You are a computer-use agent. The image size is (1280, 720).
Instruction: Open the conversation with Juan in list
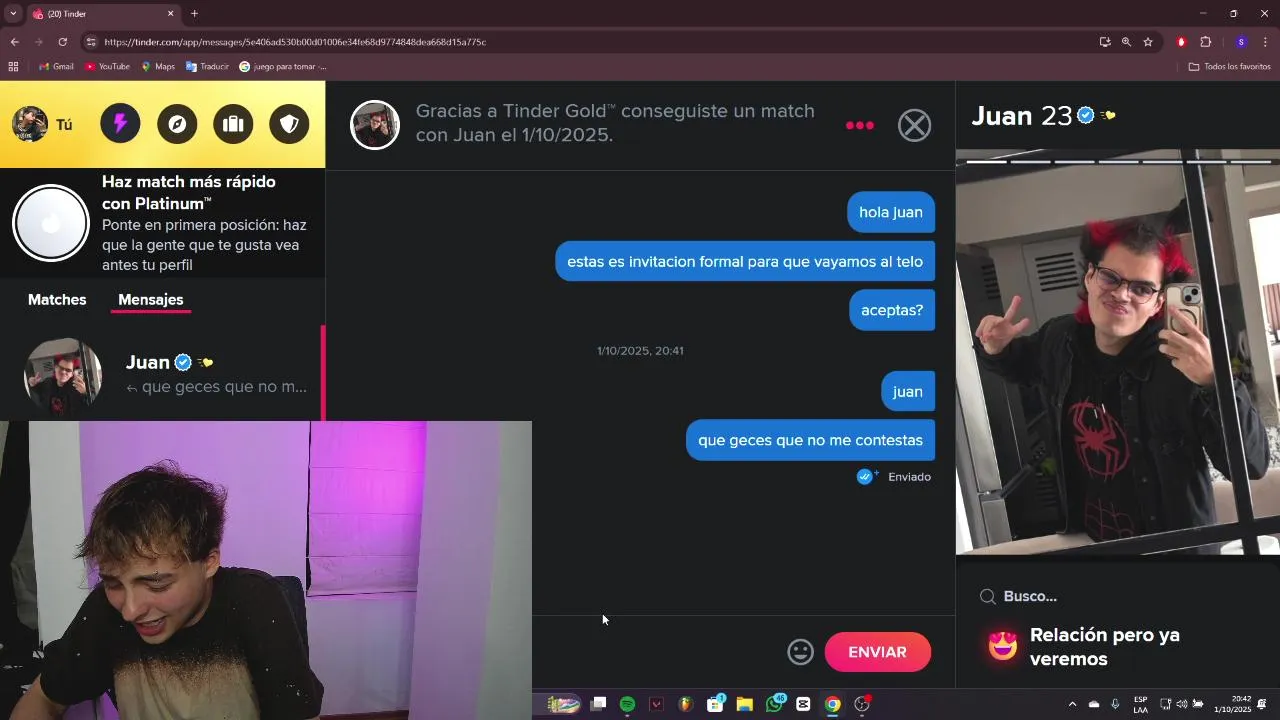162,373
